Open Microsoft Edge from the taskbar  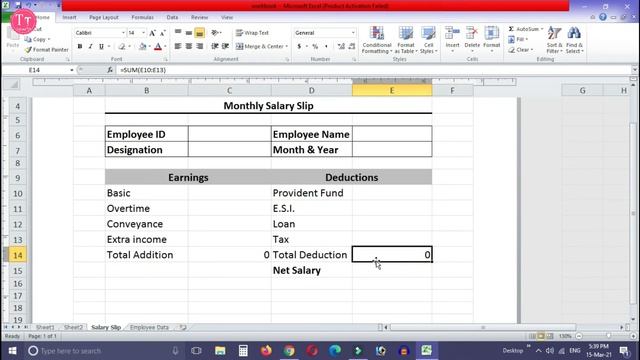point(335,351)
